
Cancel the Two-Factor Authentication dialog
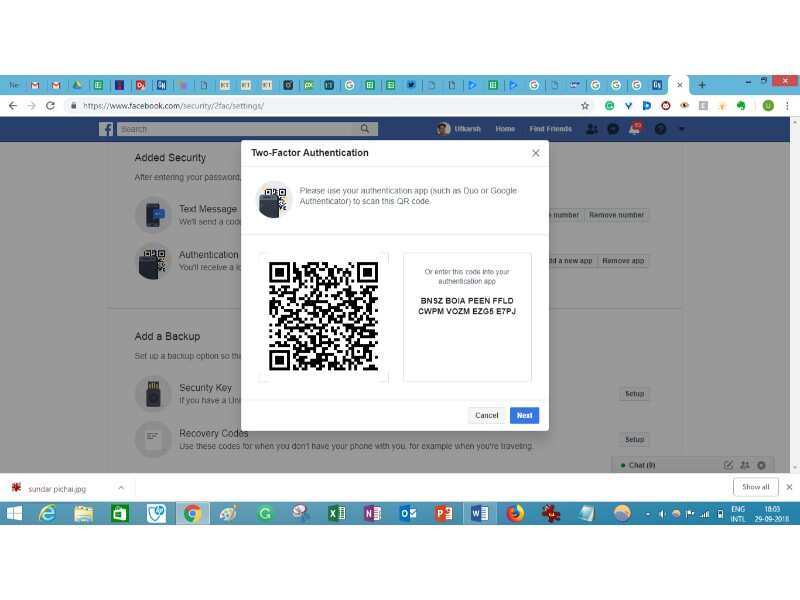tap(486, 415)
